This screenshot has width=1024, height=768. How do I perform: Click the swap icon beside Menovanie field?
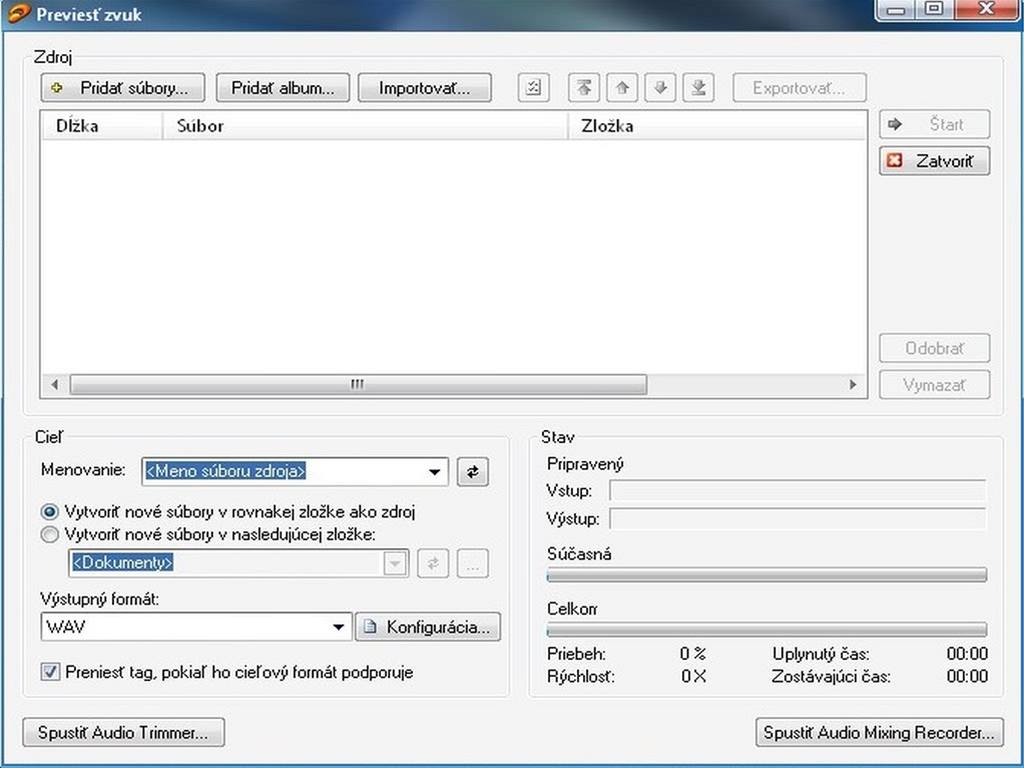tap(473, 472)
